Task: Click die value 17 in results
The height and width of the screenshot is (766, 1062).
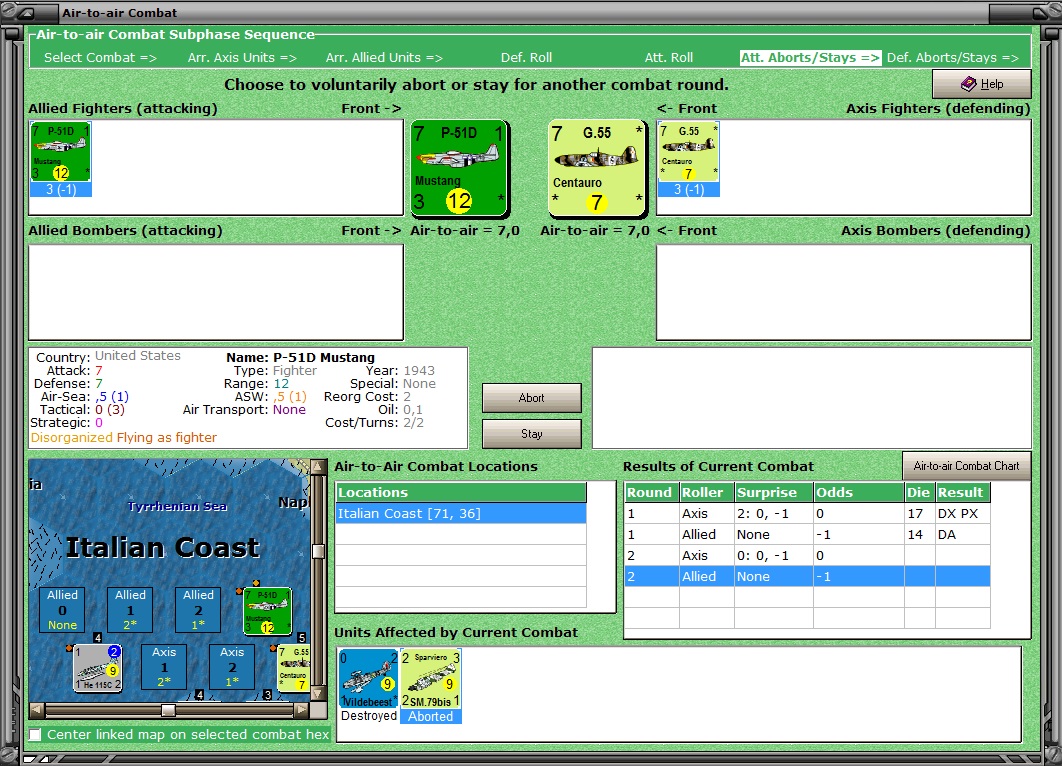Action: 920,513
